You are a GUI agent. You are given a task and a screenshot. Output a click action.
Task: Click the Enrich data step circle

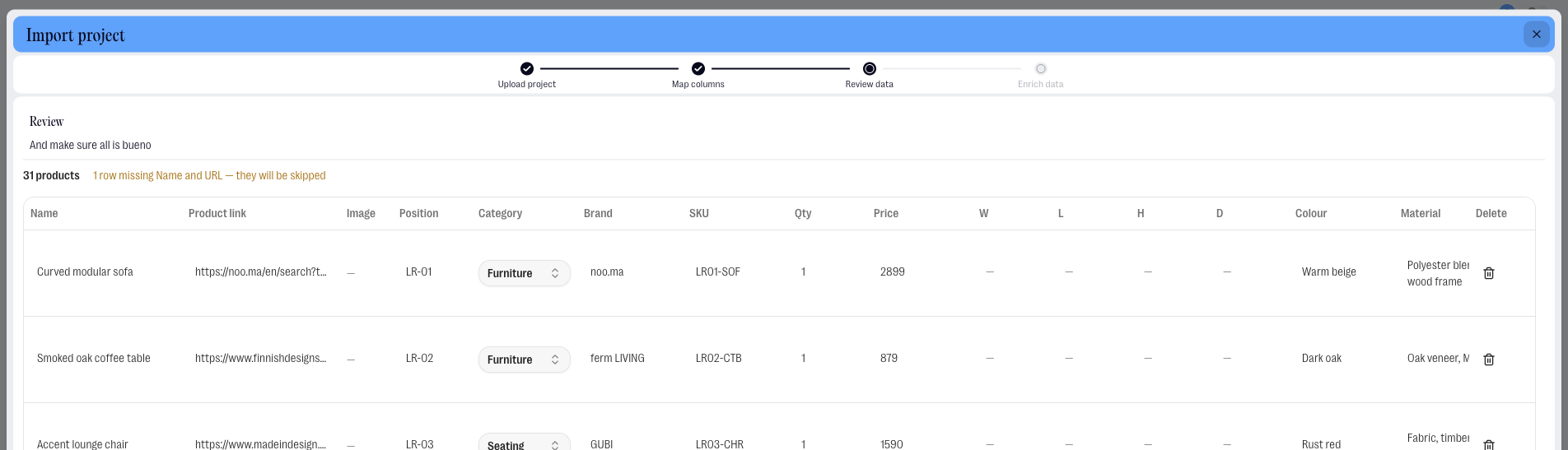[x=1041, y=69]
